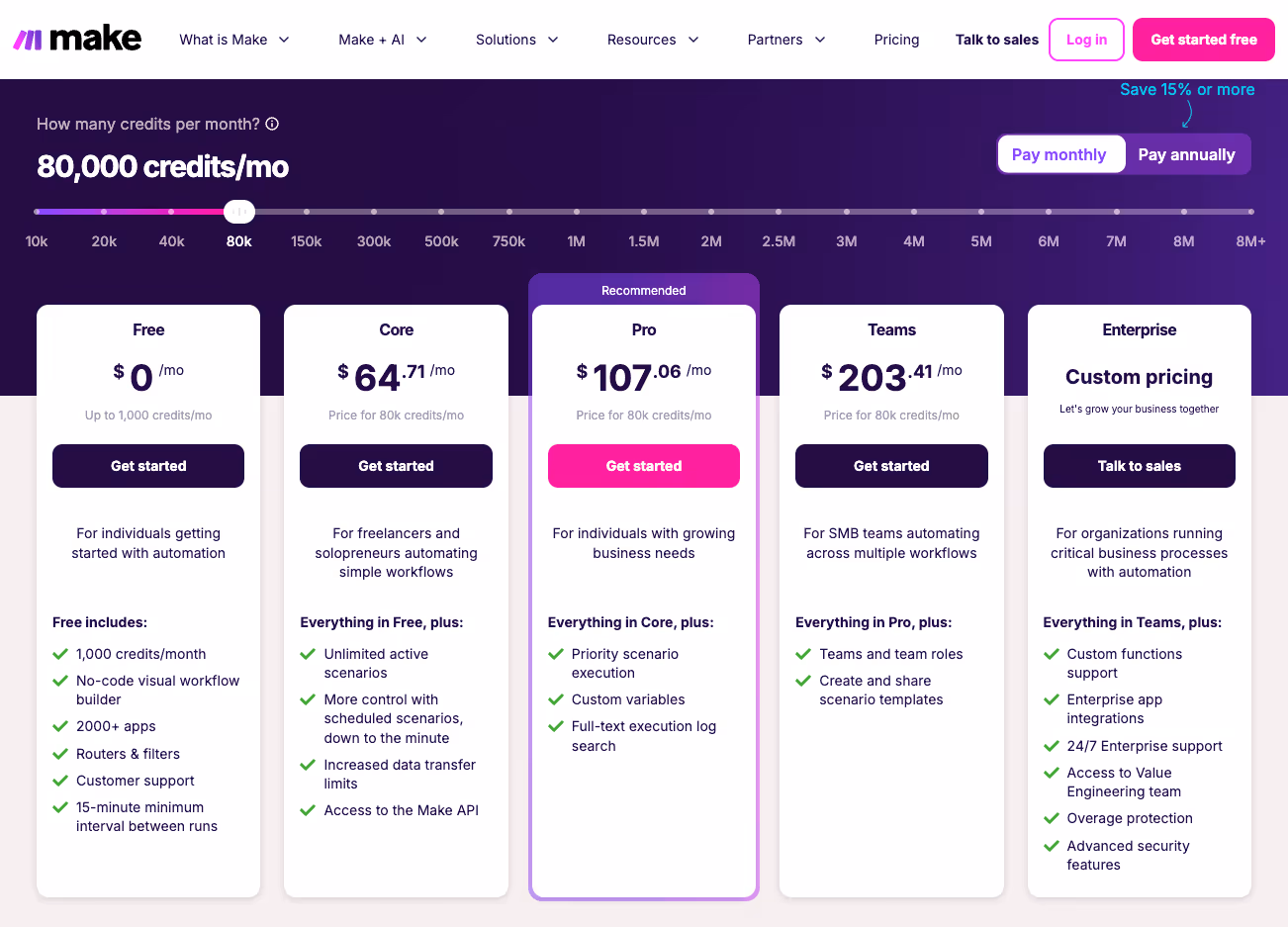The height and width of the screenshot is (927, 1288).
Task: Click Get started on Pro plan
Action: 644,466
